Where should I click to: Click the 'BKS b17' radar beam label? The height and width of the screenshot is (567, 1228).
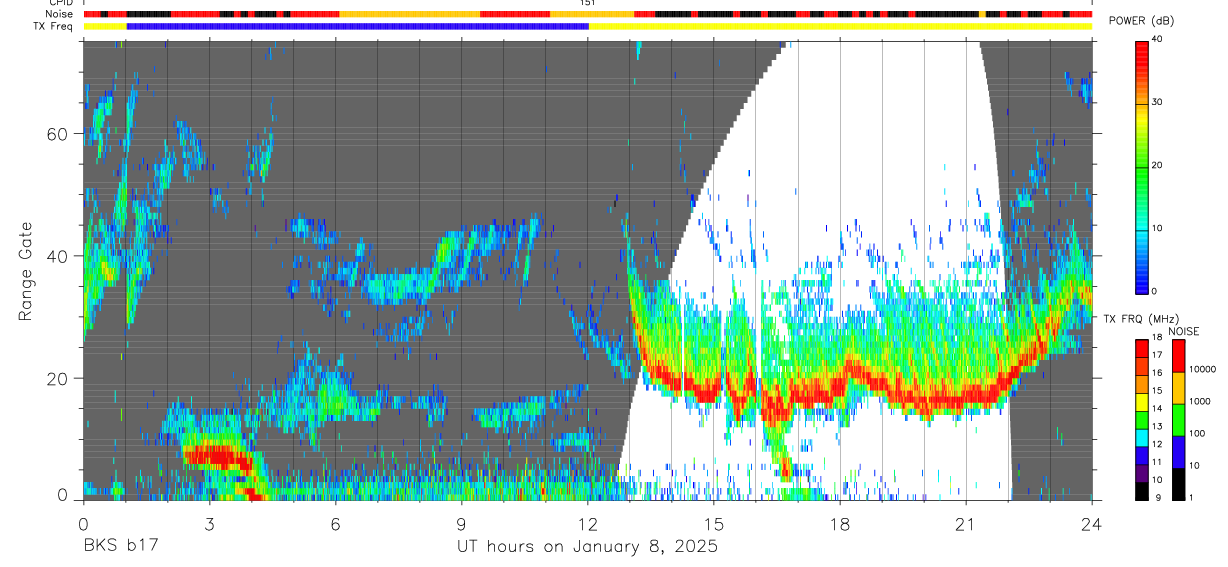point(120,546)
